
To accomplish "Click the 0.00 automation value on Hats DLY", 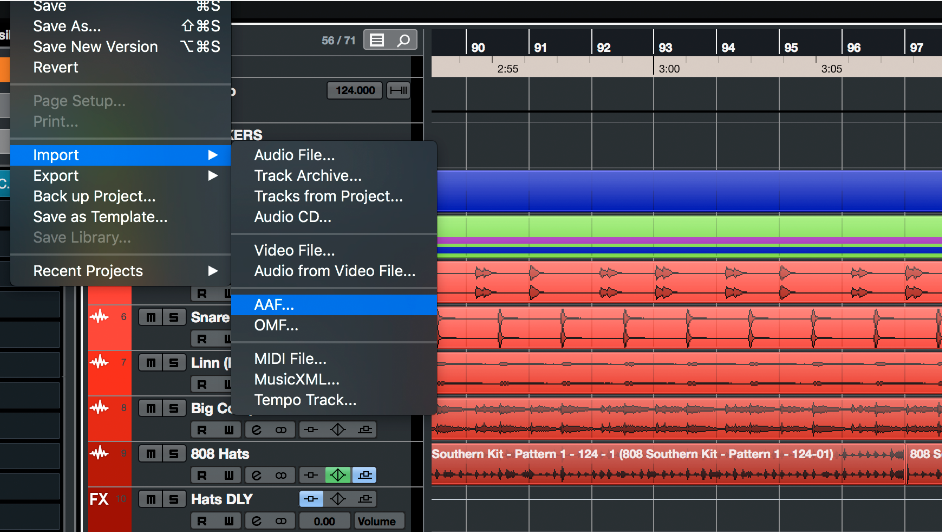I will tap(324, 521).
